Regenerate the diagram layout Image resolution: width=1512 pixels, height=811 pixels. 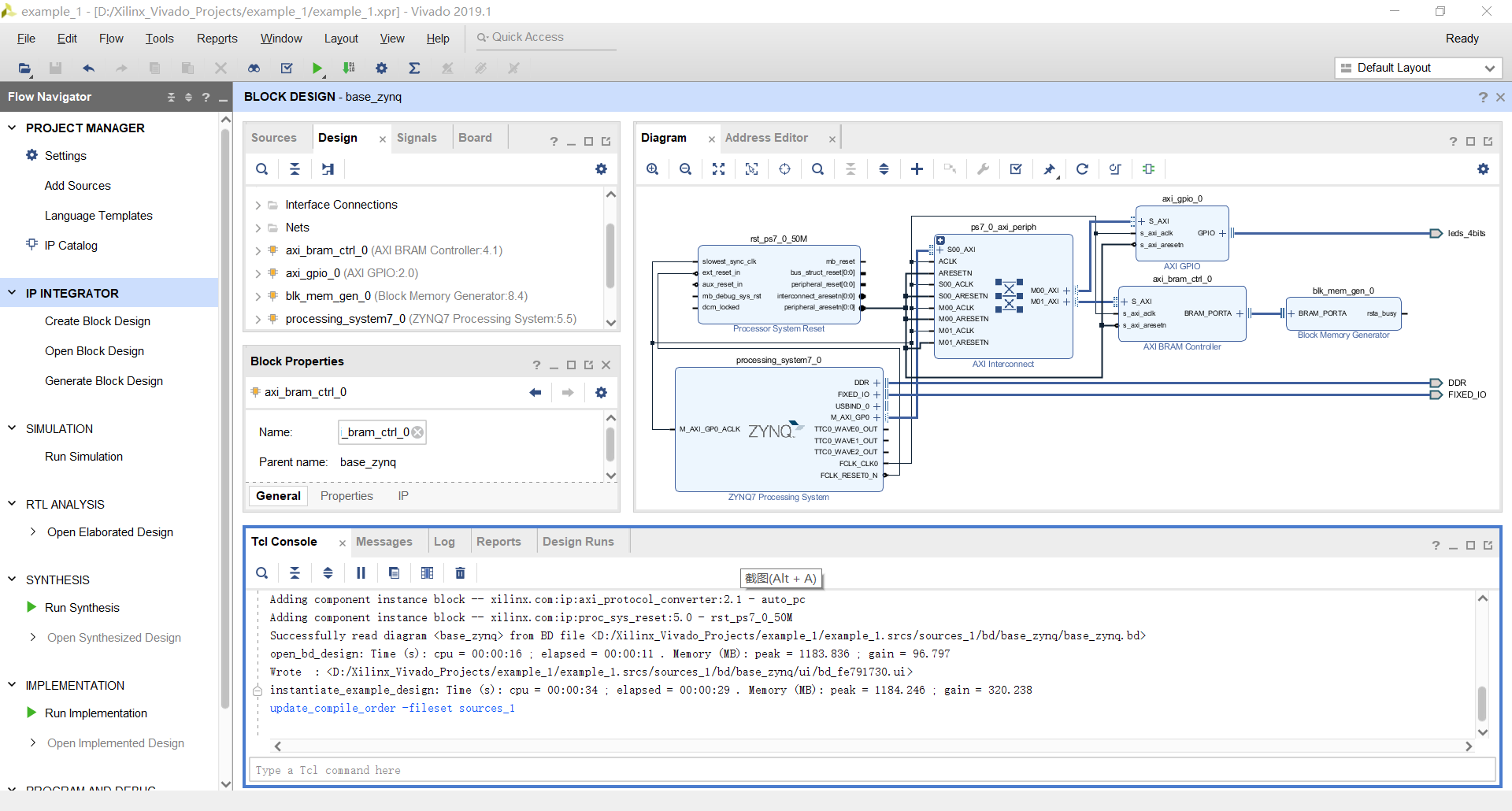coord(1083,168)
